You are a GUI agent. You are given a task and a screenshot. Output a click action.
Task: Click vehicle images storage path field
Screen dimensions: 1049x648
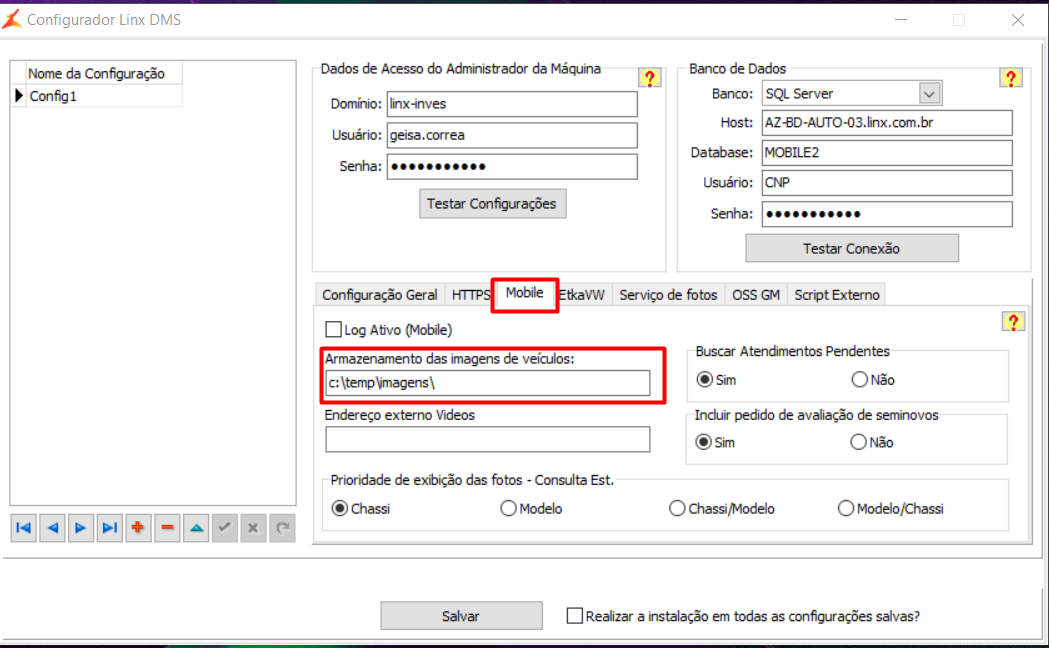coord(488,383)
